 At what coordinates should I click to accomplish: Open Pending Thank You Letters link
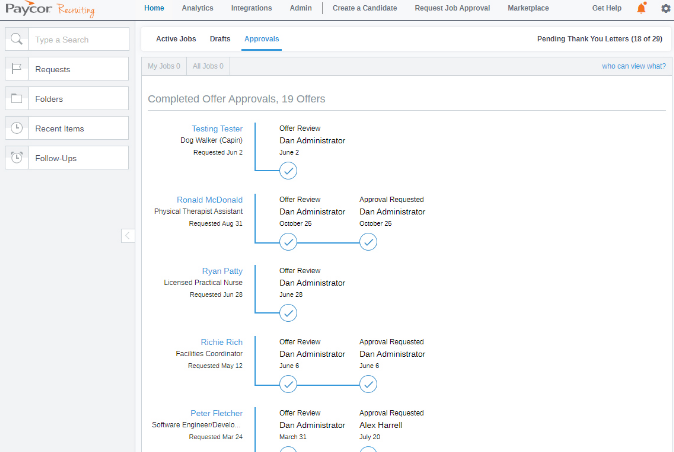(x=600, y=39)
